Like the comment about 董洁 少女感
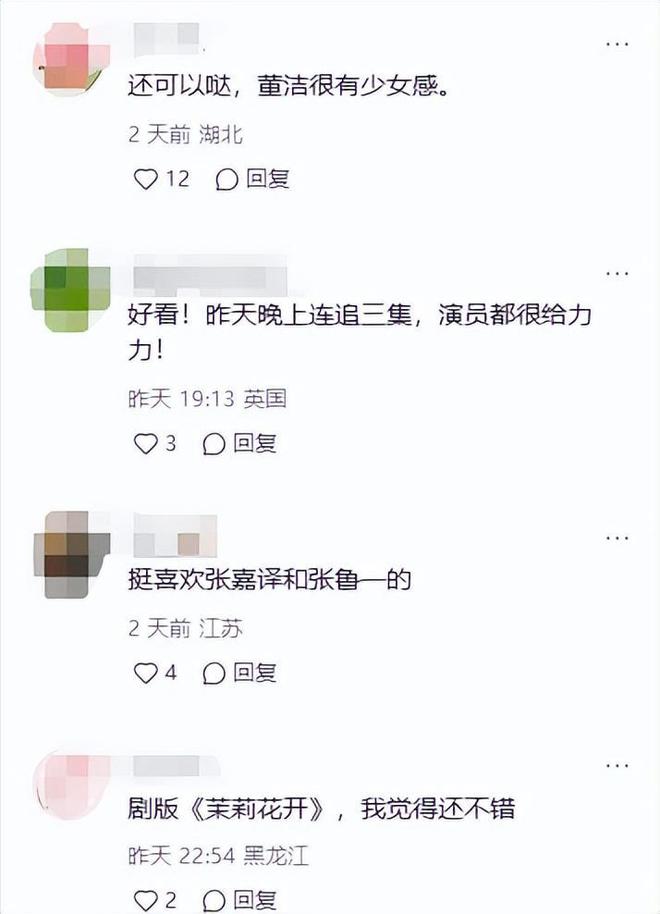This screenshot has width=660, height=914. tap(146, 179)
